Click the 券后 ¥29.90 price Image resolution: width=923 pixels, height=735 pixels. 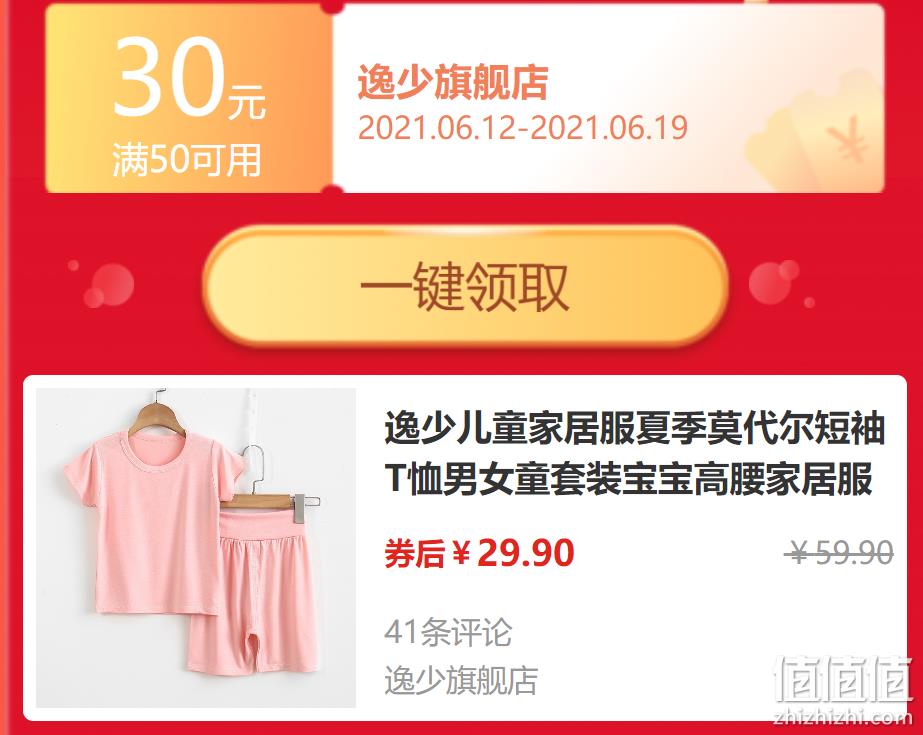pyautogui.click(x=479, y=553)
